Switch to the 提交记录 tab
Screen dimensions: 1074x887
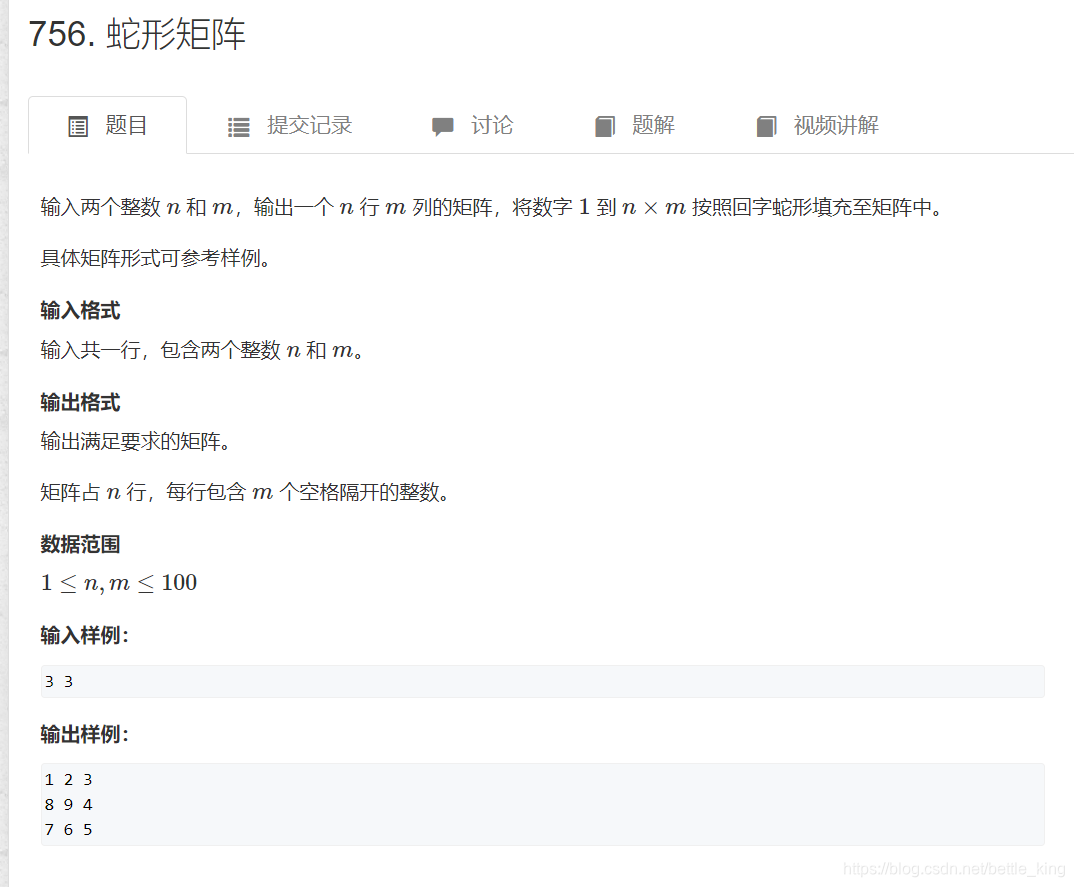pyautogui.click(x=290, y=125)
